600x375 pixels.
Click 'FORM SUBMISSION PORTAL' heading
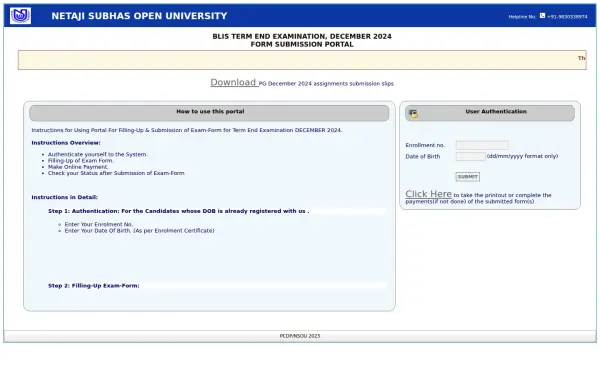point(302,44)
